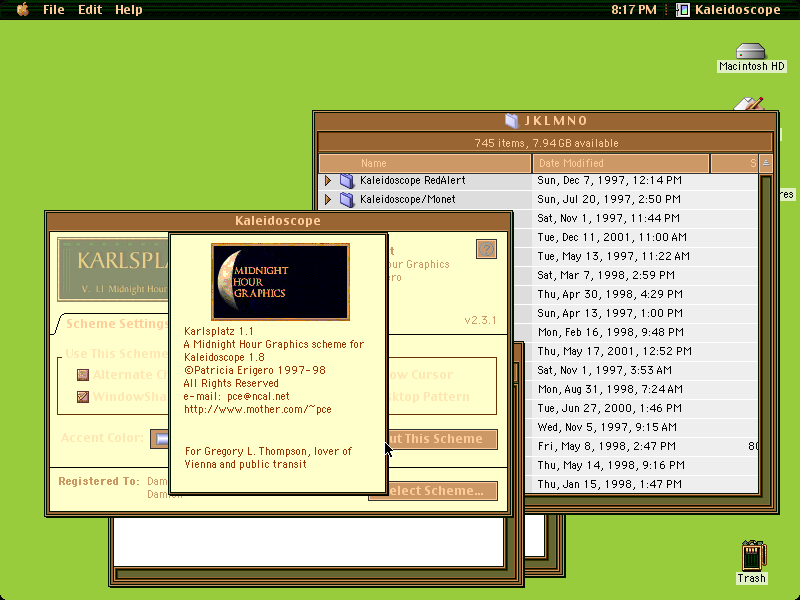Screen dimensions: 800x600
Task: Select the Trash icon on desktop
Action: pos(754,556)
